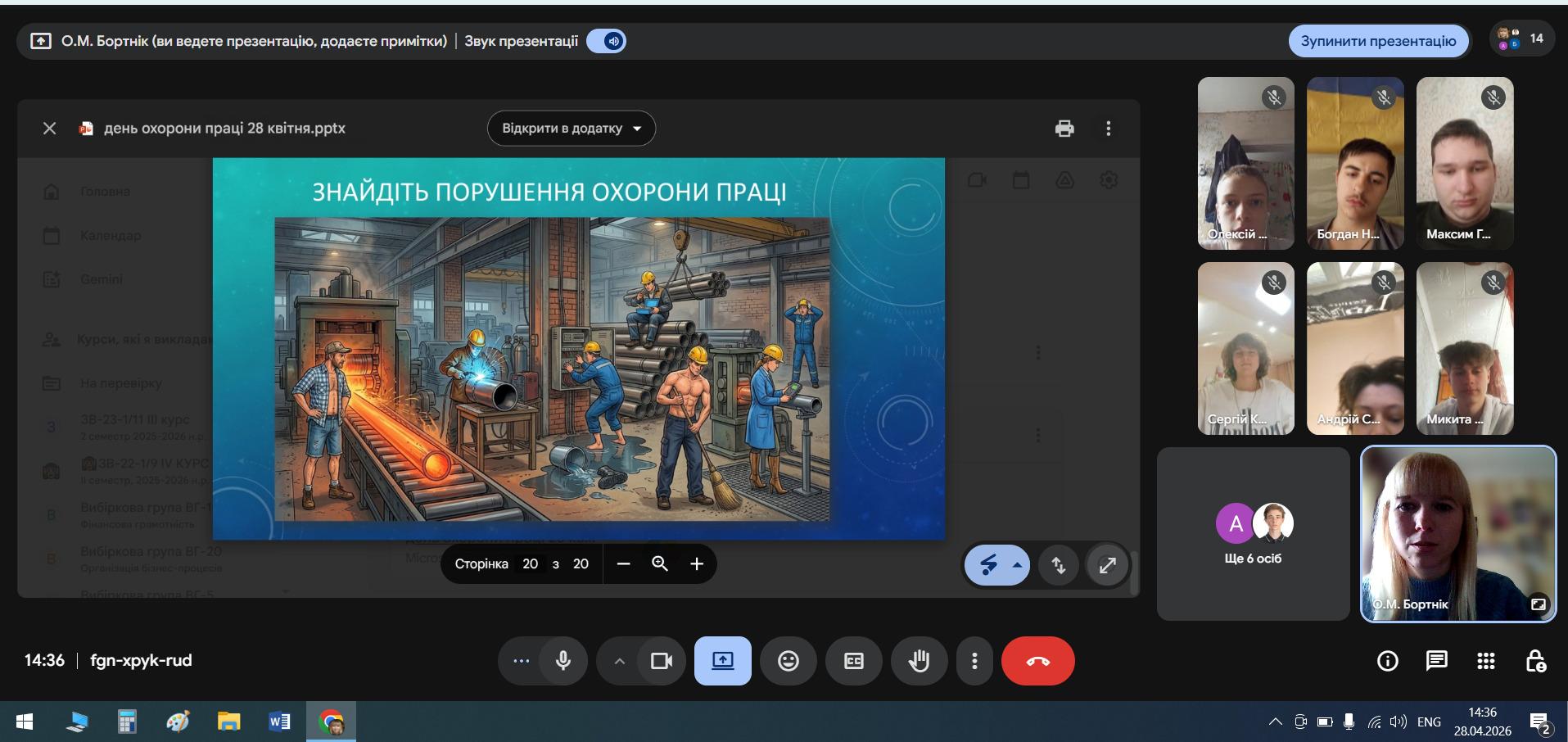Screen dimensions: 1568x742
Task: Stop presenting with Зупинити презентацію button
Action: tap(1378, 41)
